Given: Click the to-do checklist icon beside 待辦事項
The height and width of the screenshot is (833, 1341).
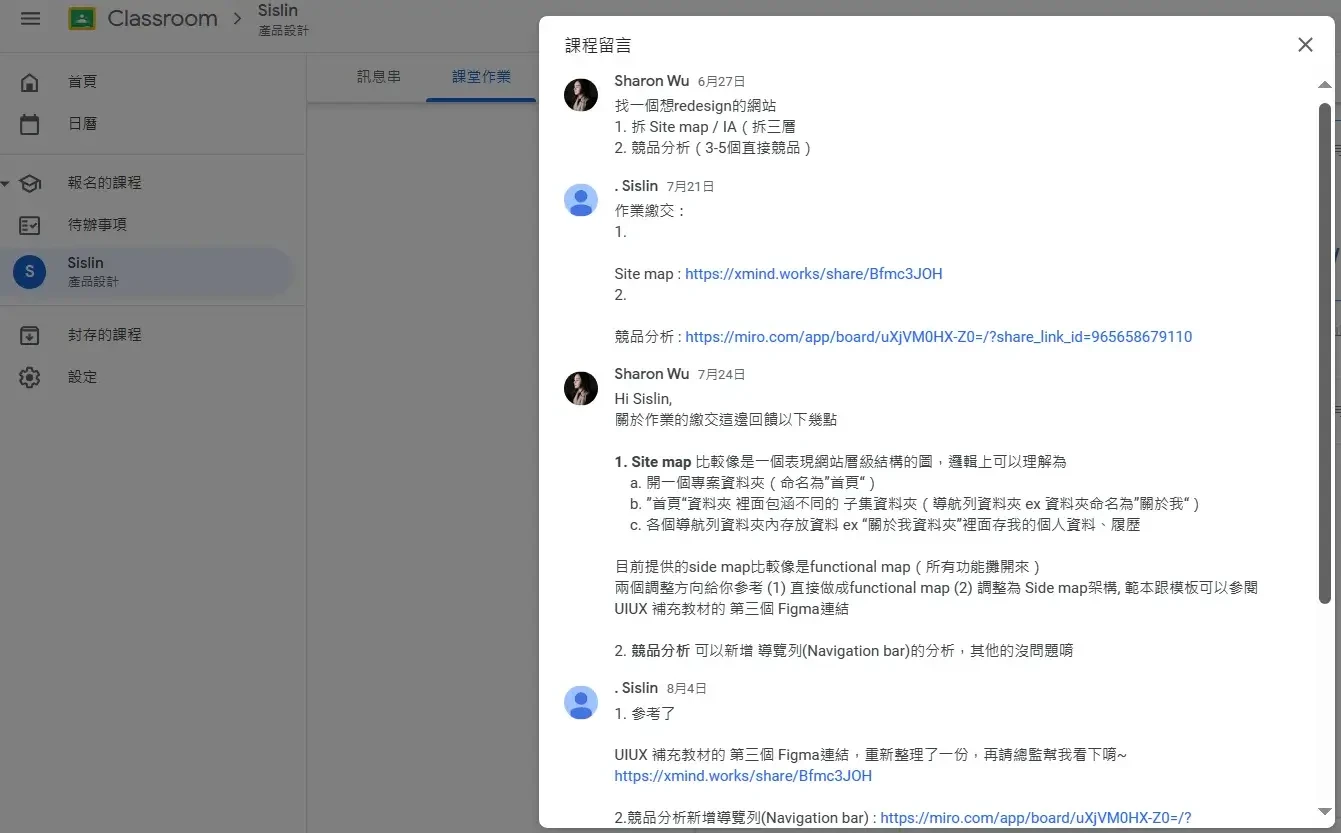Looking at the screenshot, I should [30, 225].
